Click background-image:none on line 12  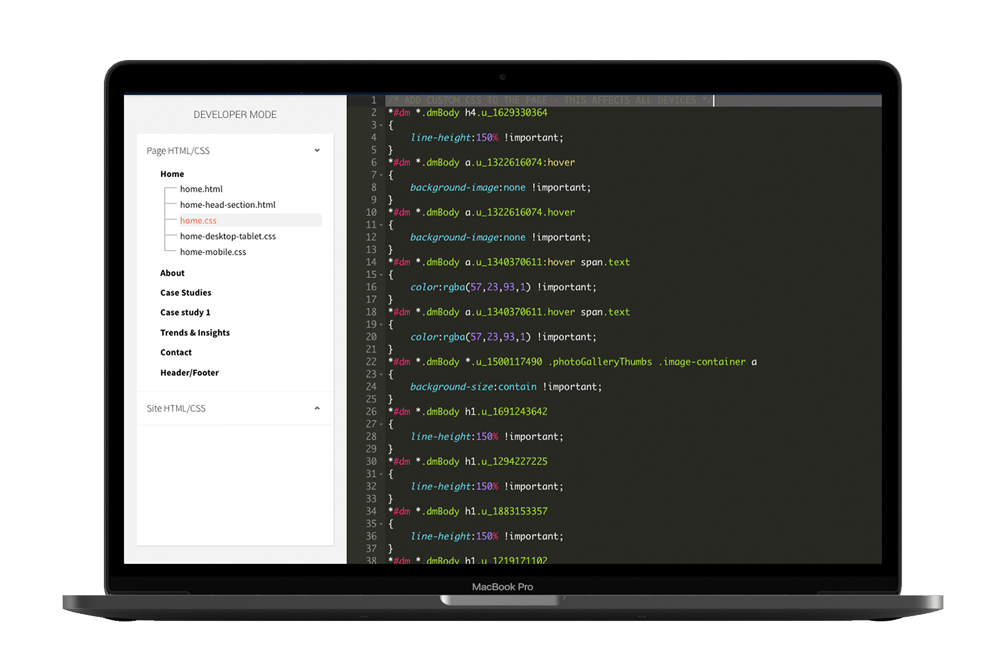point(467,237)
